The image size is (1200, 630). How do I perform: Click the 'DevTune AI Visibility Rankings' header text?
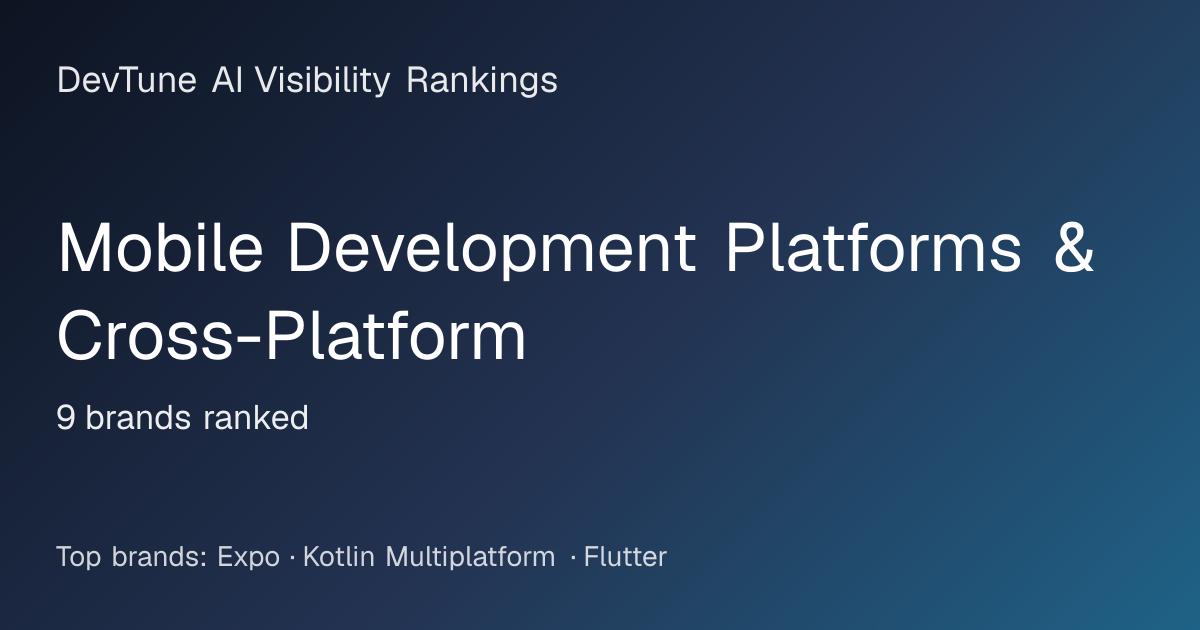pos(307,81)
